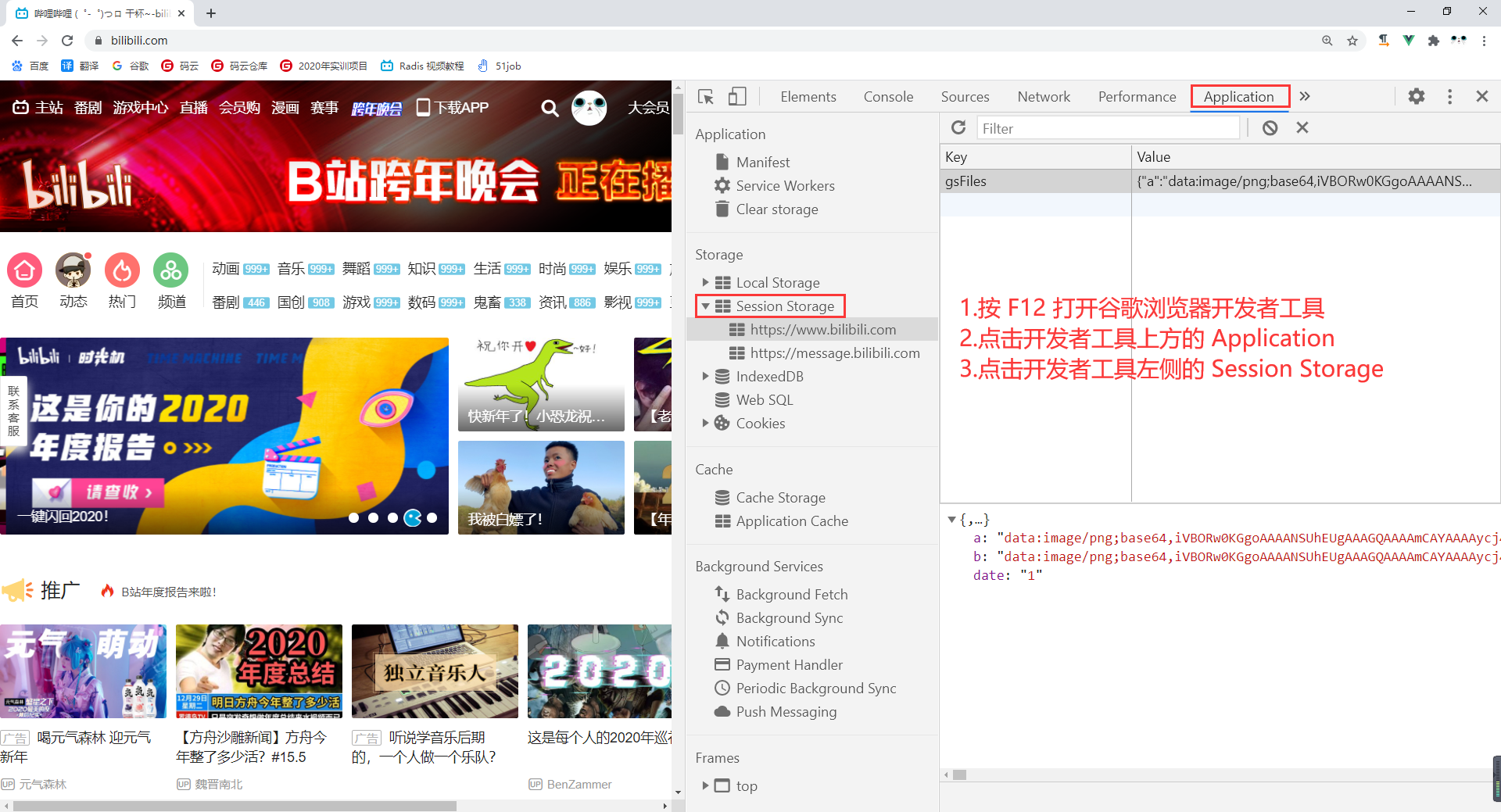This screenshot has width=1501, height=812.
Task: Select https://message.bilibili.com session storage entry
Action: tap(812, 352)
